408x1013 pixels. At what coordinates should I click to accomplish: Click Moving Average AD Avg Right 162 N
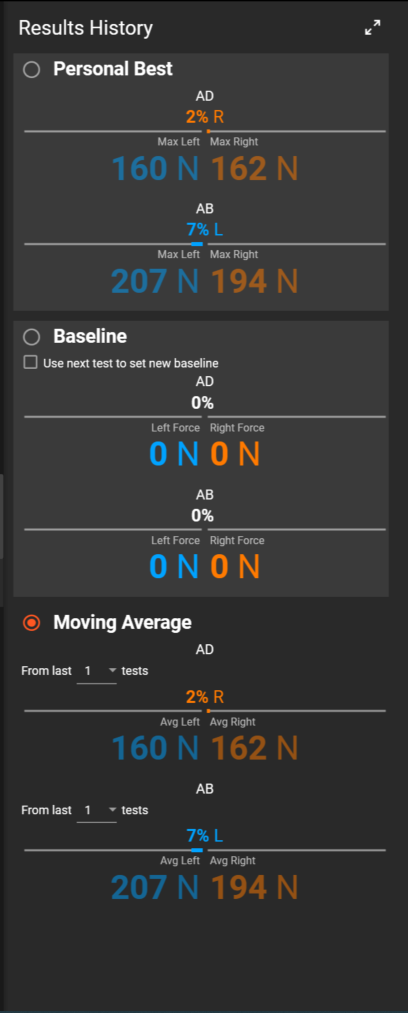point(254,748)
